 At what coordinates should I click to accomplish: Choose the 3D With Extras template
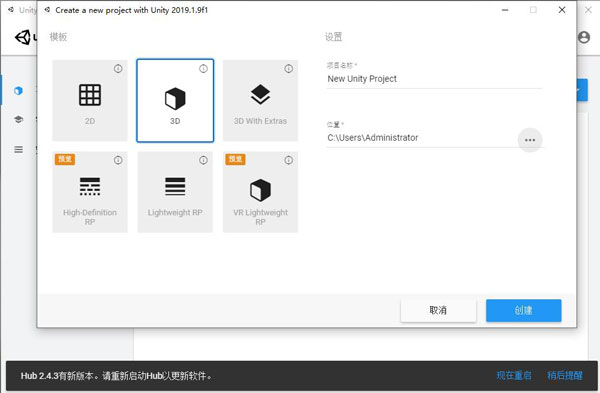(260, 101)
